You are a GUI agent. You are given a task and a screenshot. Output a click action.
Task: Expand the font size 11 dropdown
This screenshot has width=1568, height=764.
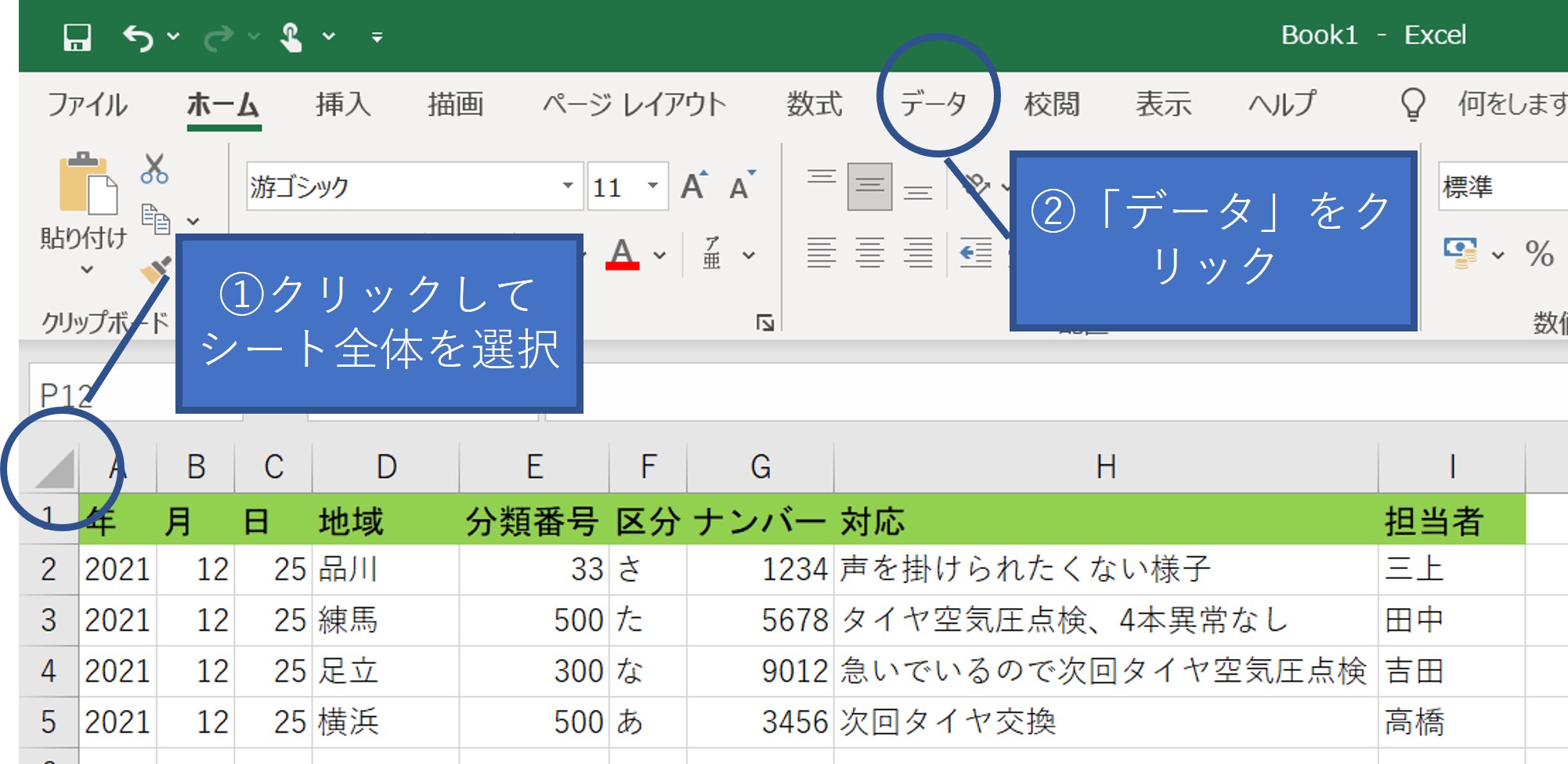[x=652, y=186]
